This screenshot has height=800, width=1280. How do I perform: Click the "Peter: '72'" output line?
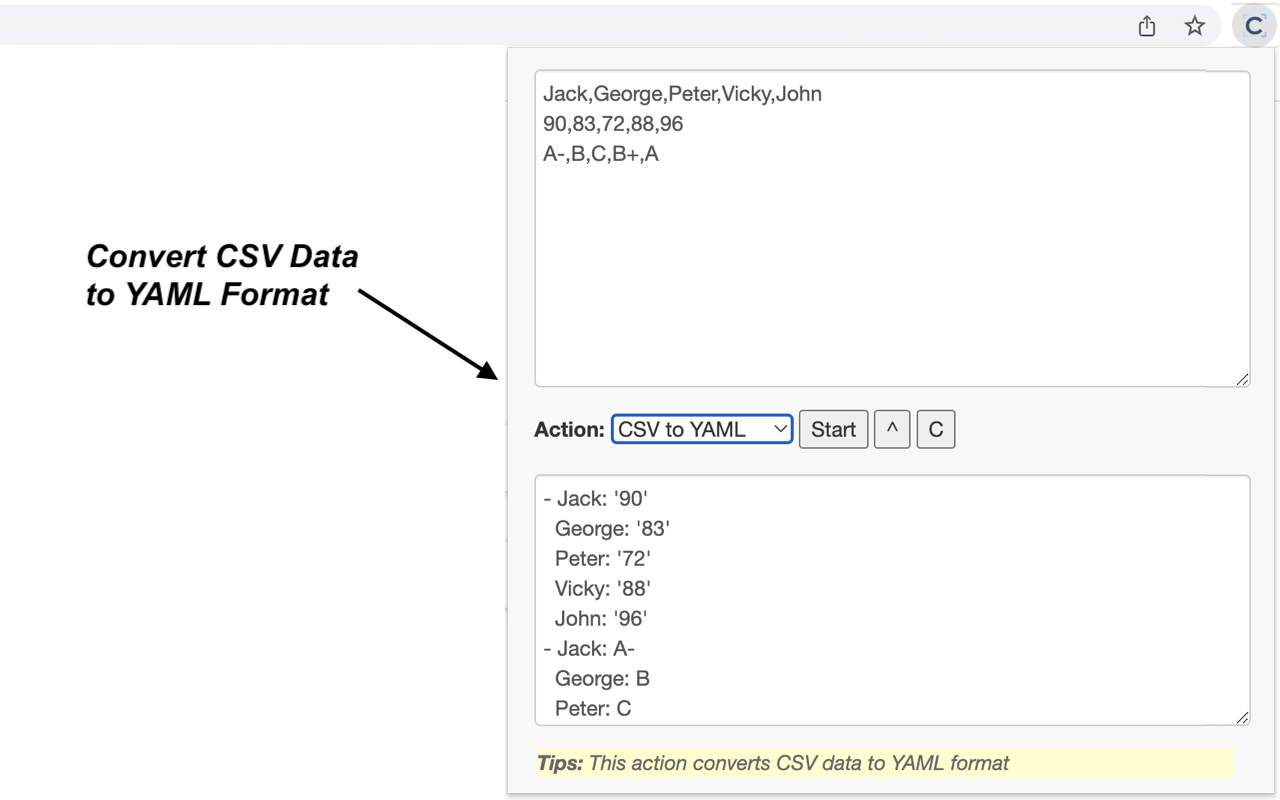pyautogui.click(x=603, y=558)
